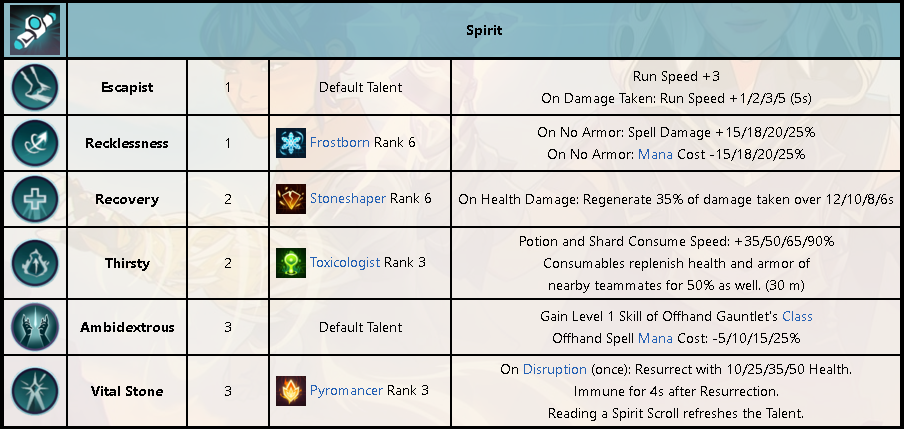Image resolution: width=904 pixels, height=429 pixels.
Task: Click the Spirit gauntlet icon in header
Action: (35, 28)
